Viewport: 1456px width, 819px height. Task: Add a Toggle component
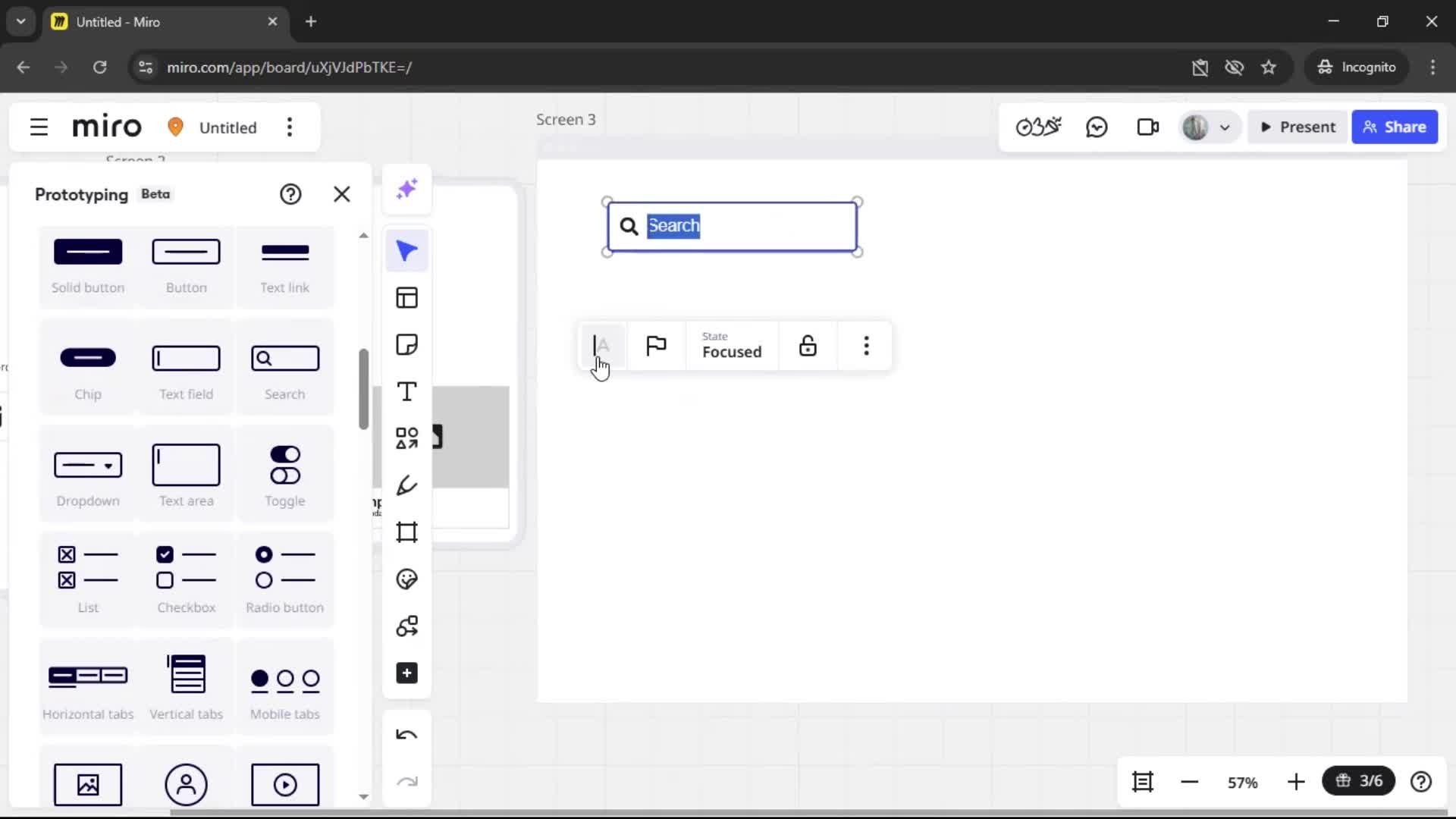click(285, 475)
